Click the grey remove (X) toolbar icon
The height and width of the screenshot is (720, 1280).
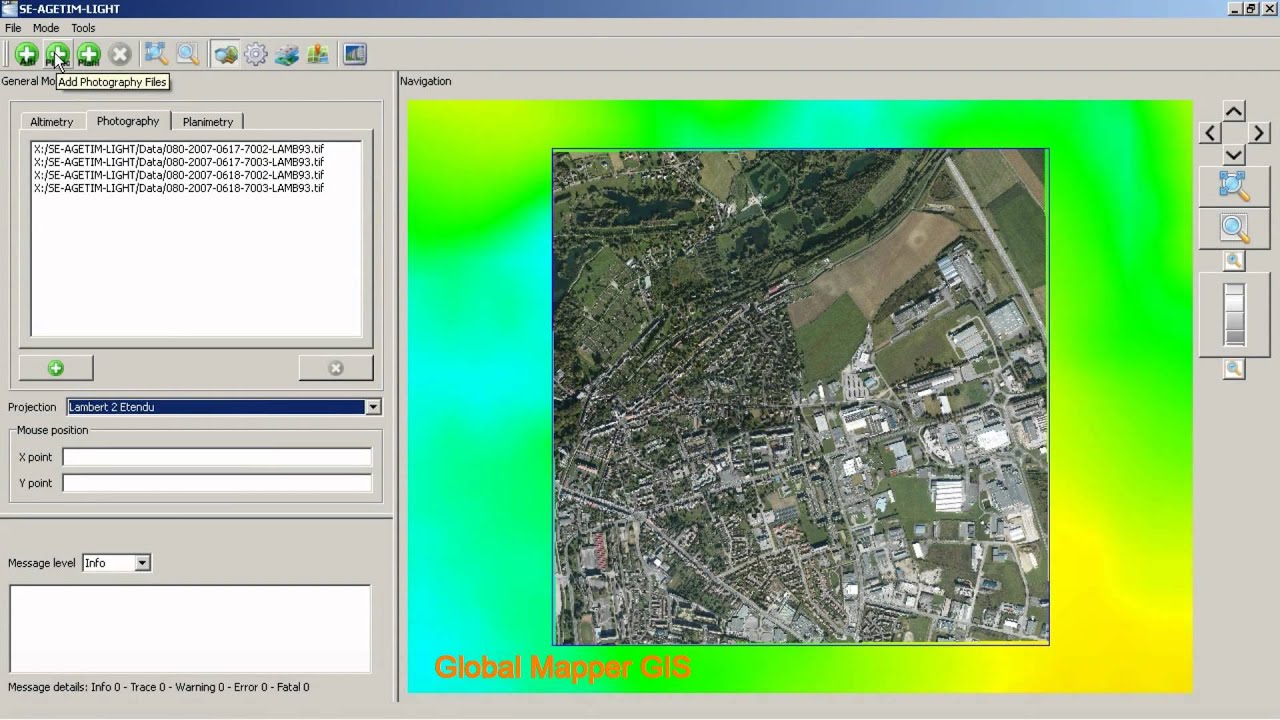120,54
